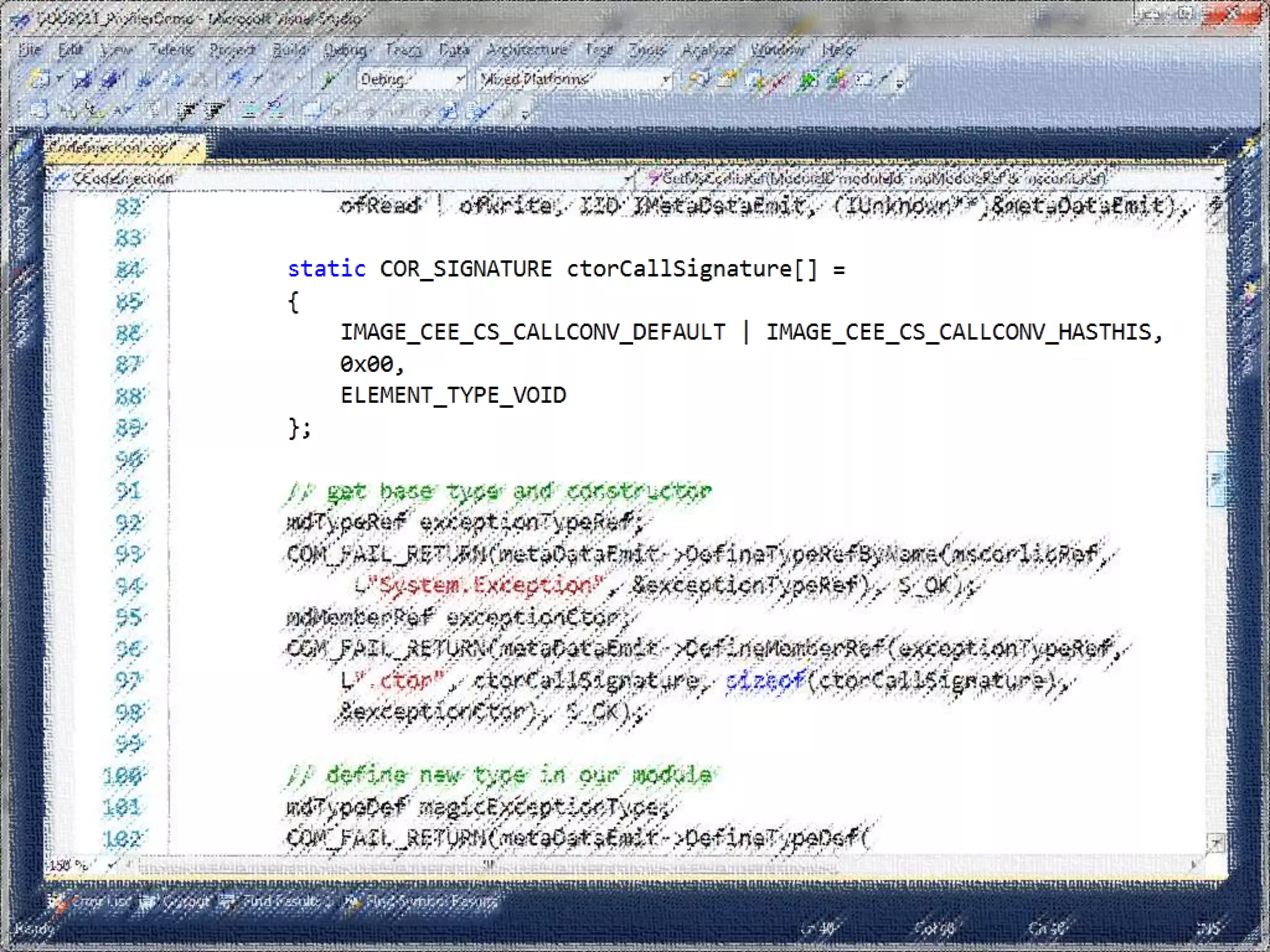
Task: Start debugging with the green arrow
Action: pyautogui.click(x=329, y=79)
